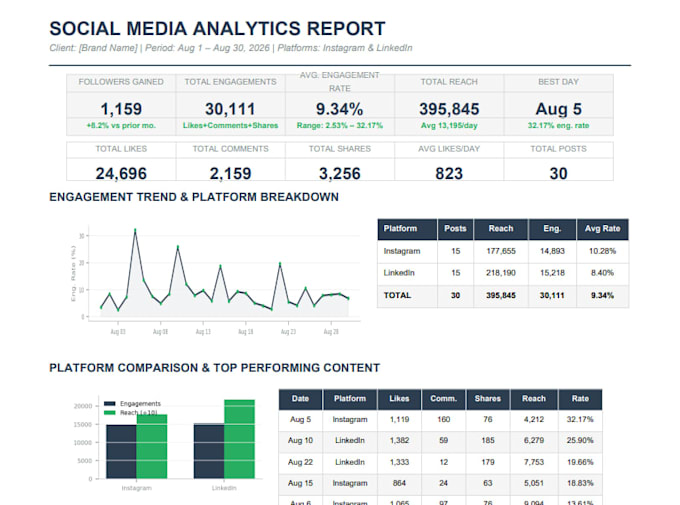Click the LinkedIn reach value 218,190
The width and height of the screenshot is (680, 505).
(x=501, y=273)
